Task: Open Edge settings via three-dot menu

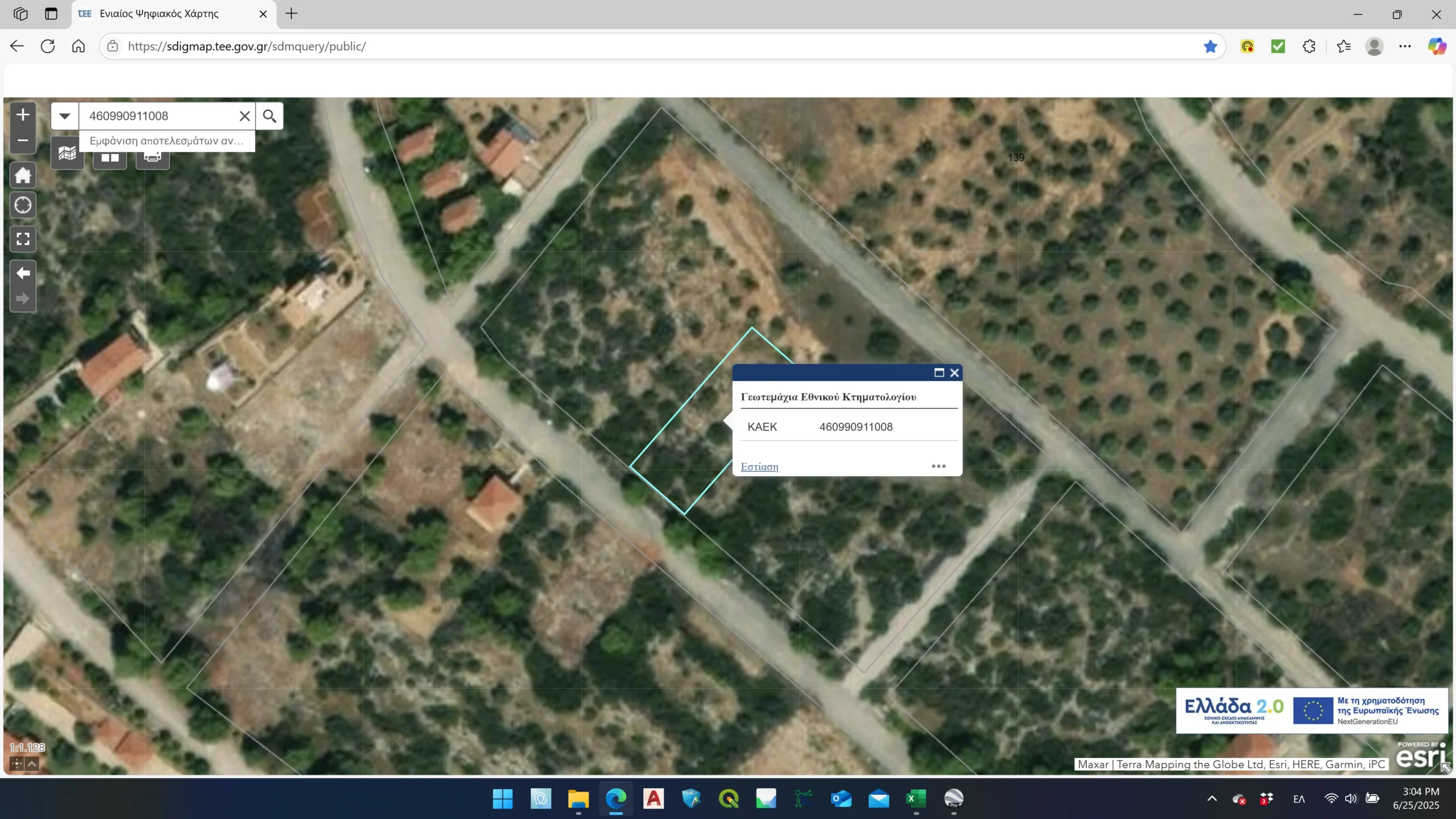Action: pyautogui.click(x=1405, y=46)
